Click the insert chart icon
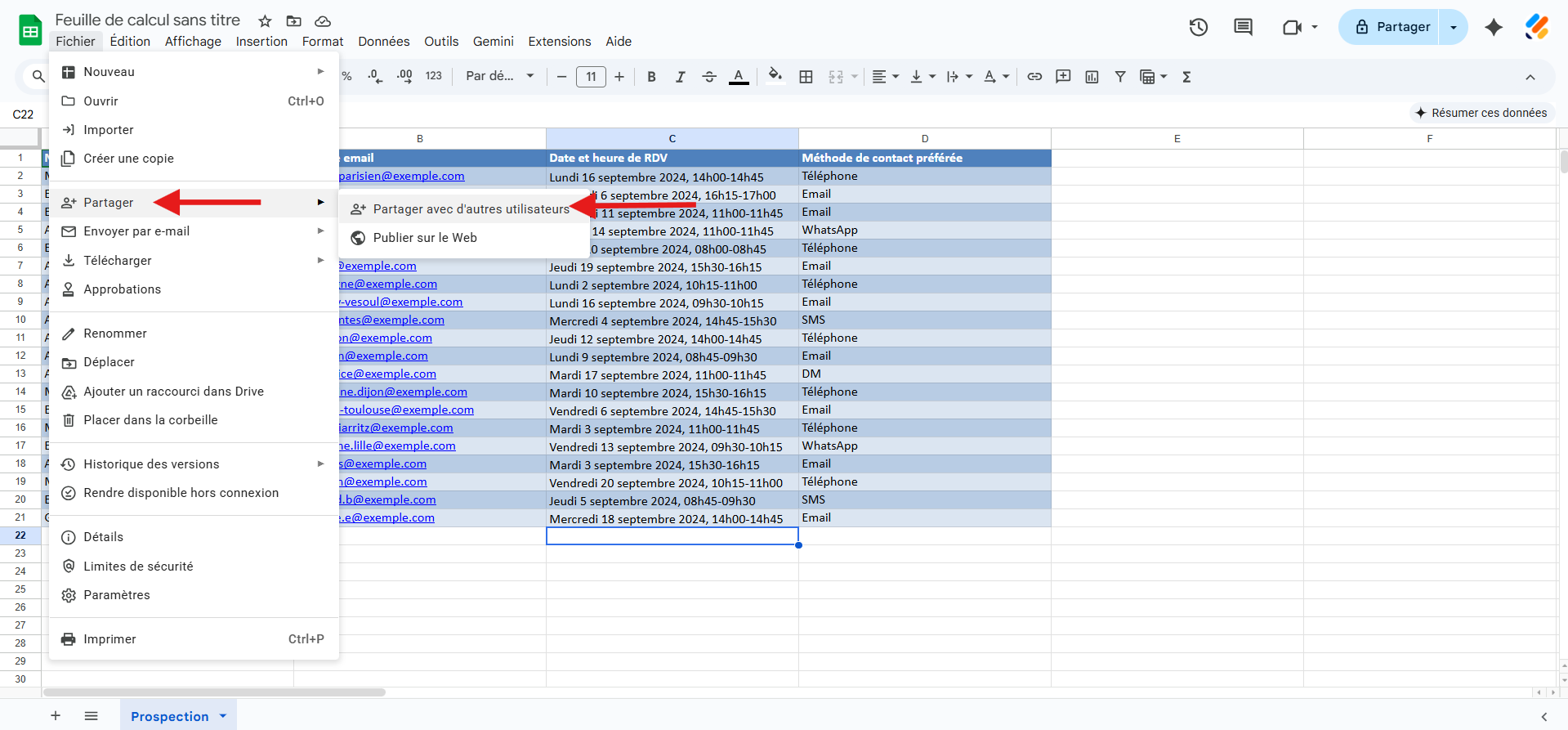 pos(1092,77)
